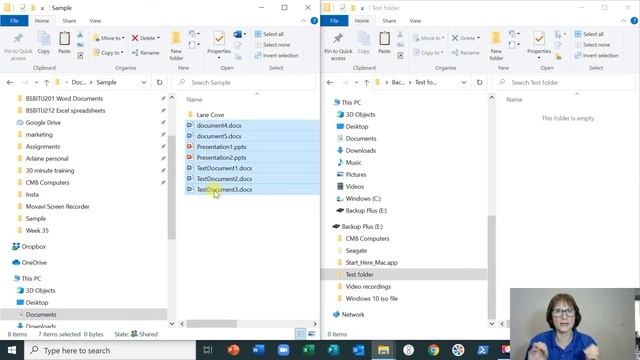Click Select none in Sample window
This screenshot has height=360, width=640.
pyautogui.click(x=272, y=45)
